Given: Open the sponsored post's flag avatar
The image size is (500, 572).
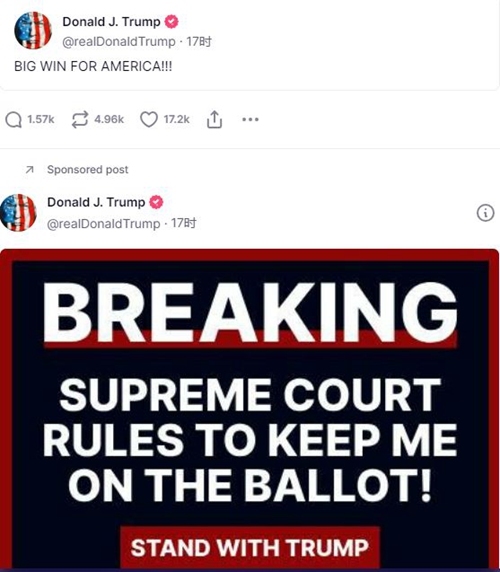Looking at the screenshot, I should pyautogui.click(x=18, y=213).
